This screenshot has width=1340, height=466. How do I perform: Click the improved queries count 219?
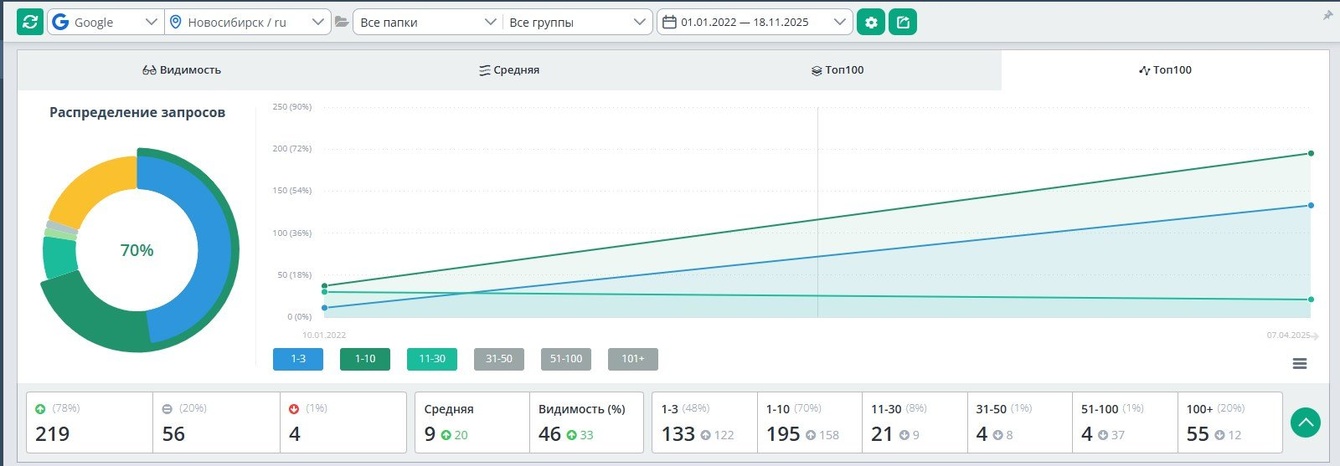point(50,434)
